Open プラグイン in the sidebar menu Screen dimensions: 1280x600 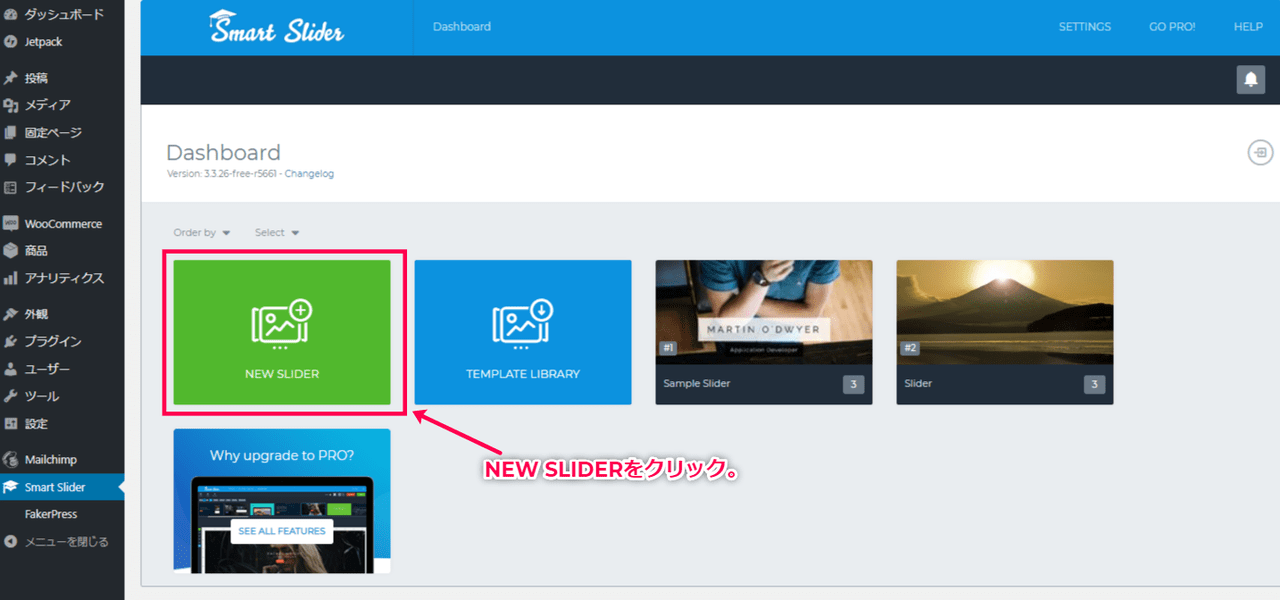52,342
